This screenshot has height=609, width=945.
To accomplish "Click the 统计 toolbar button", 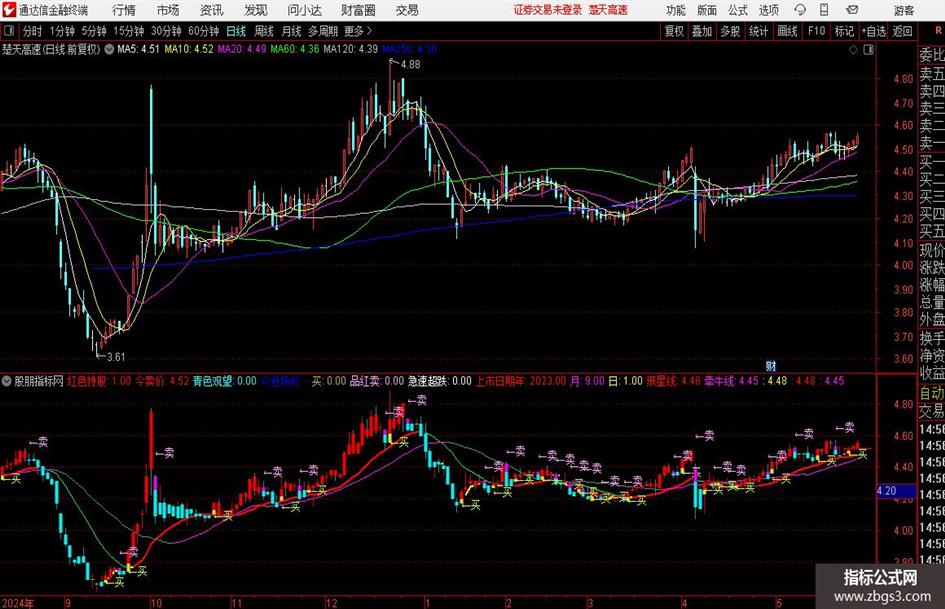I will pyautogui.click(x=758, y=31).
